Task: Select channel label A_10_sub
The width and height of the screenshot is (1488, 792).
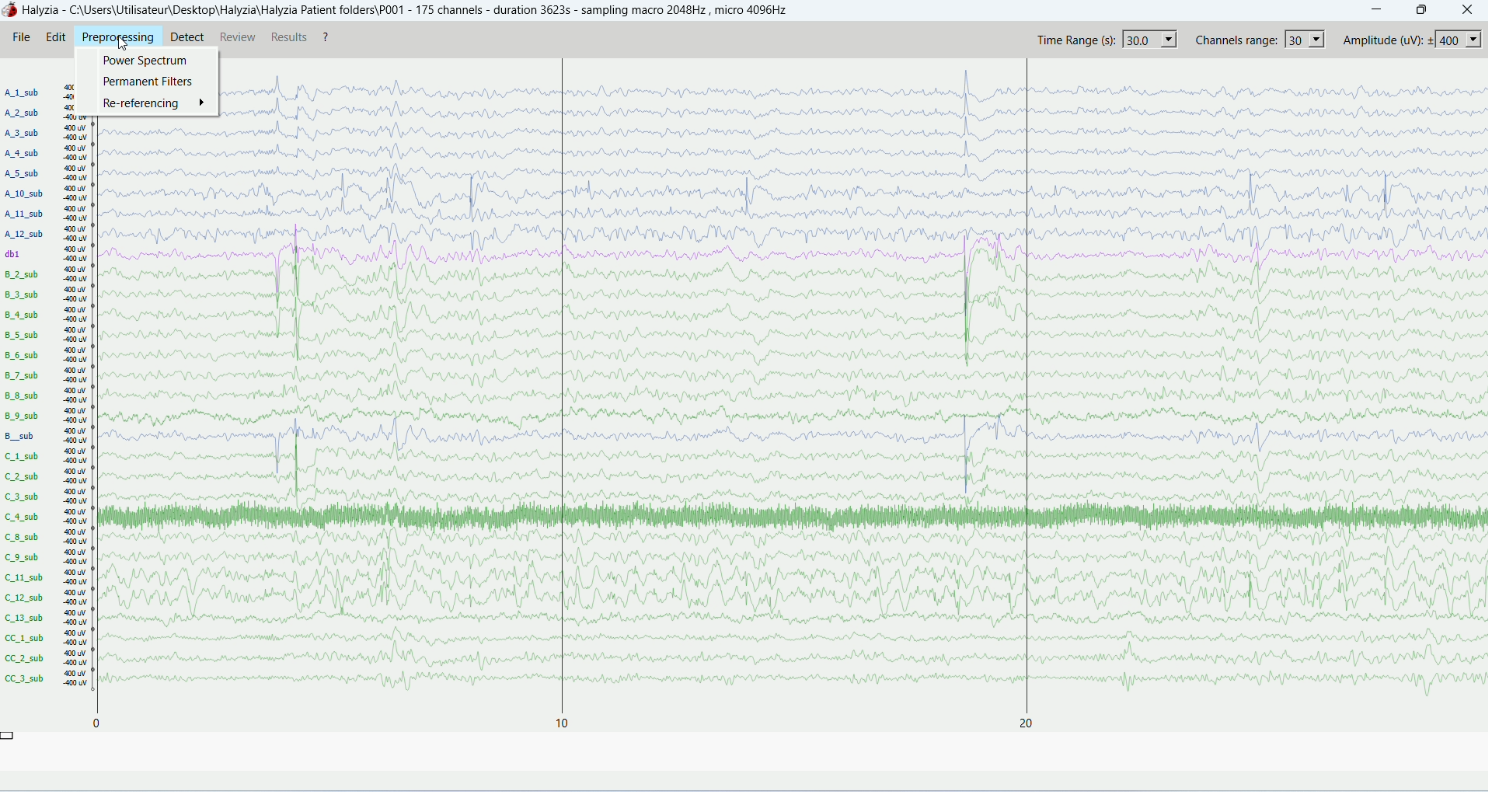Action: pos(24,194)
